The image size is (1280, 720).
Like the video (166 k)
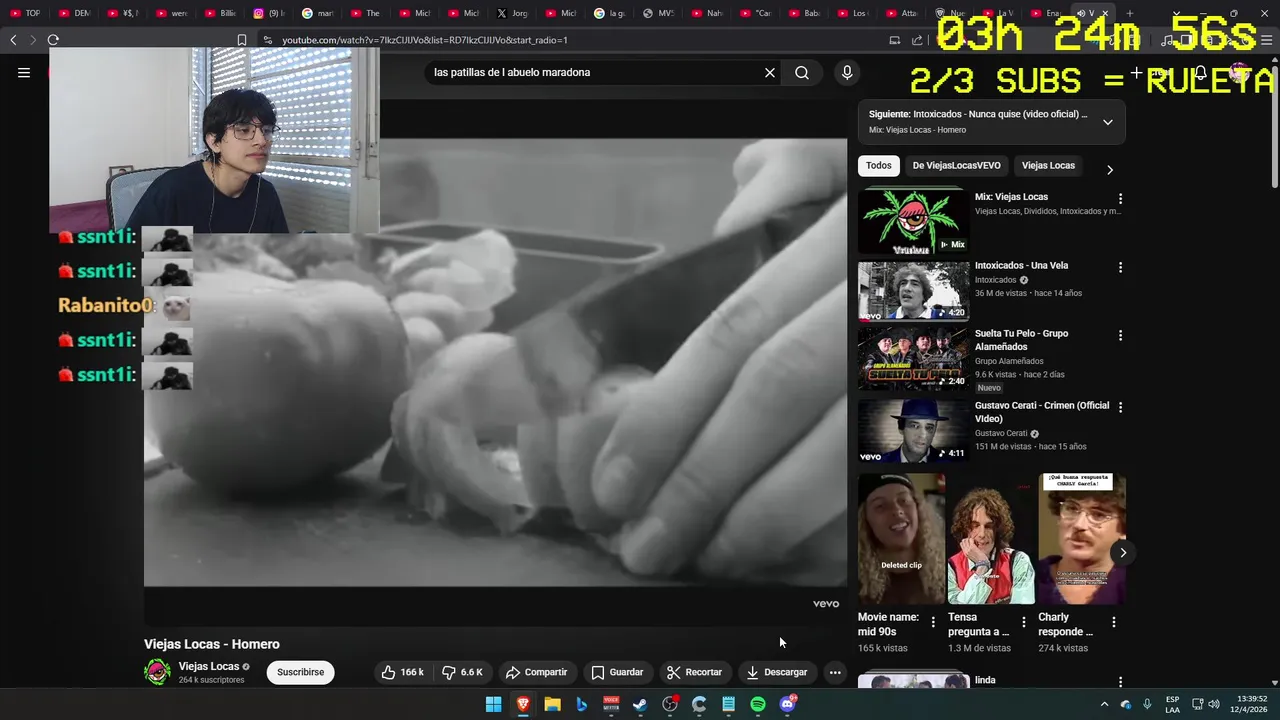tap(402, 672)
